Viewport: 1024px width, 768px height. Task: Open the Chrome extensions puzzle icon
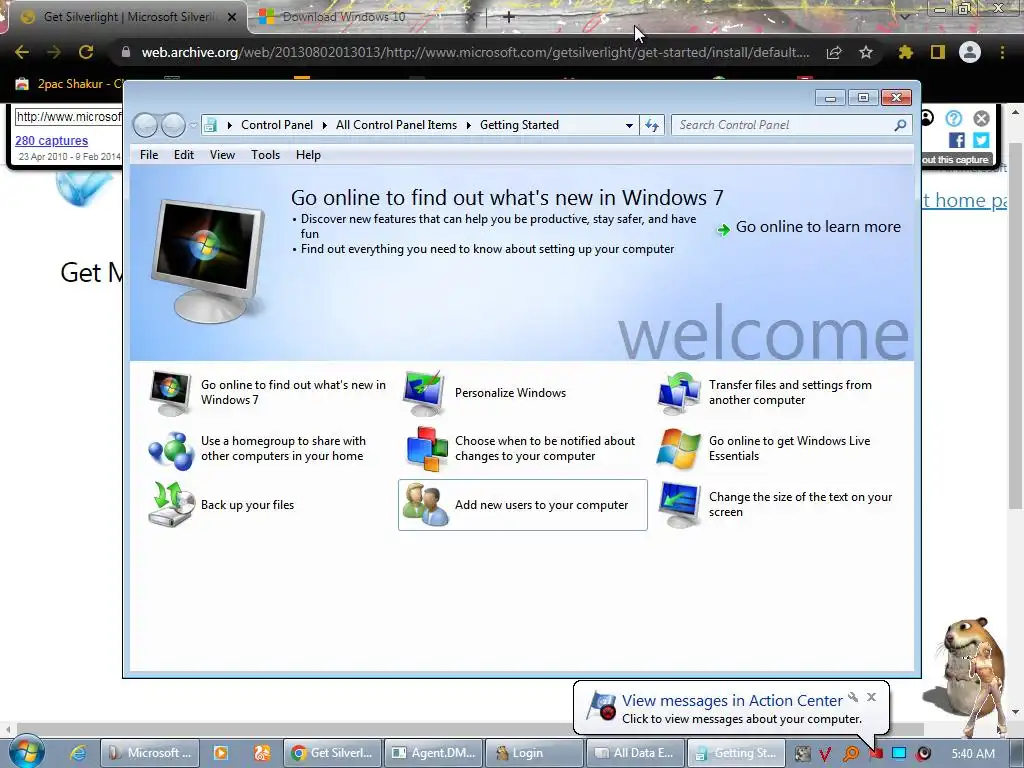pyautogui.click(x=905, y=52)
